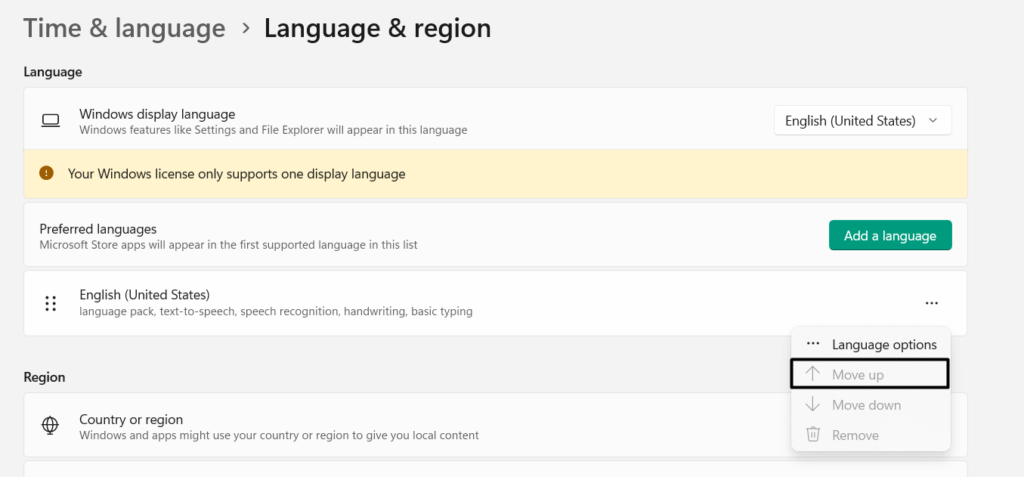
Task: Choose Remove from the language menu
Action: (x=855, y=435)
